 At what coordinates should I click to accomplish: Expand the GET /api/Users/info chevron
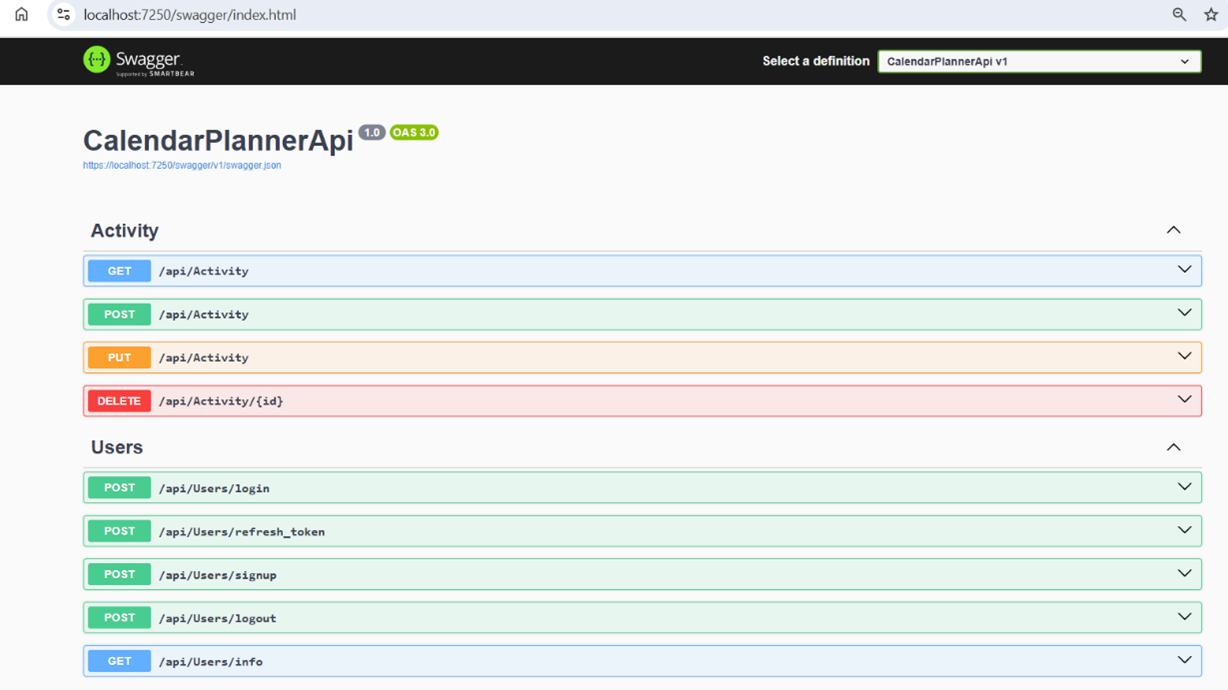[1184, 660]
